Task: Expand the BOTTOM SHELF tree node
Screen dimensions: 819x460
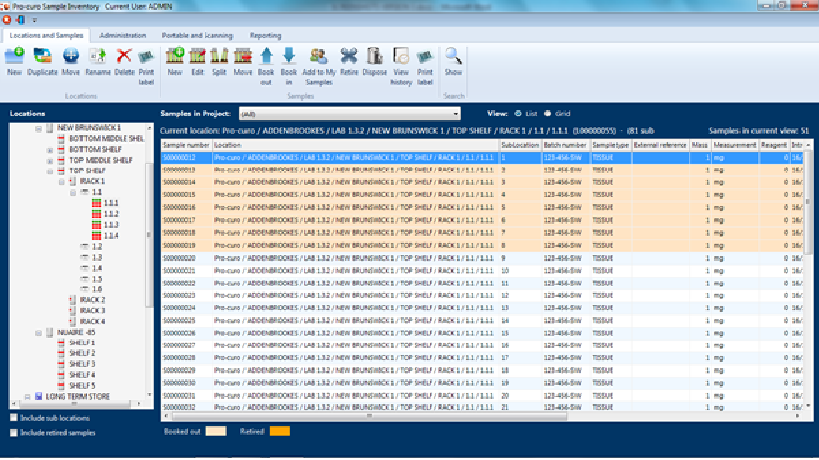Action: click(50, 149)
